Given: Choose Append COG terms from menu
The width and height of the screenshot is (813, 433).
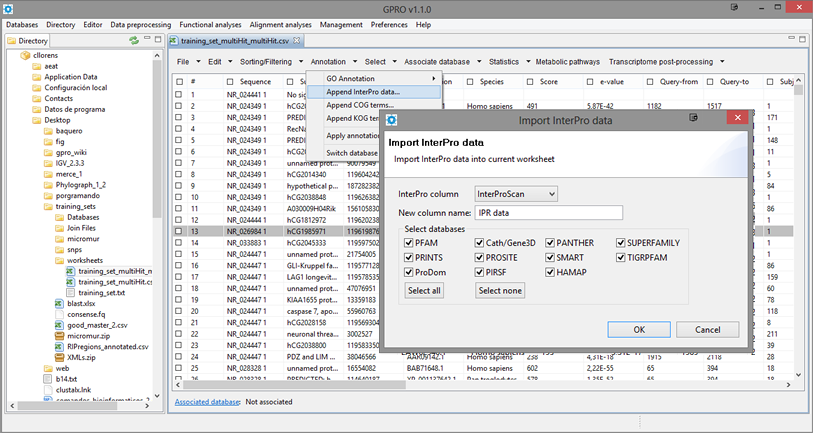Looking at the screenshot, I should pos(360,105).
